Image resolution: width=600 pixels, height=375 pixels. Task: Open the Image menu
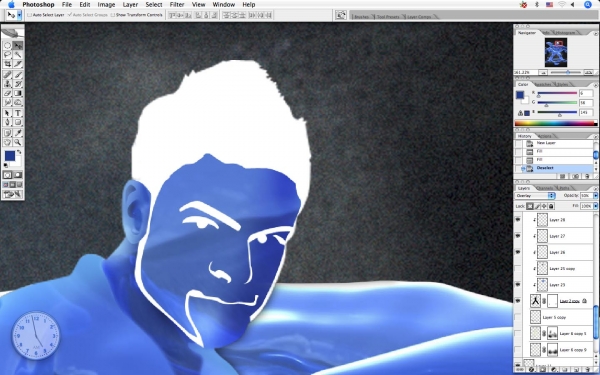[106, 5]
